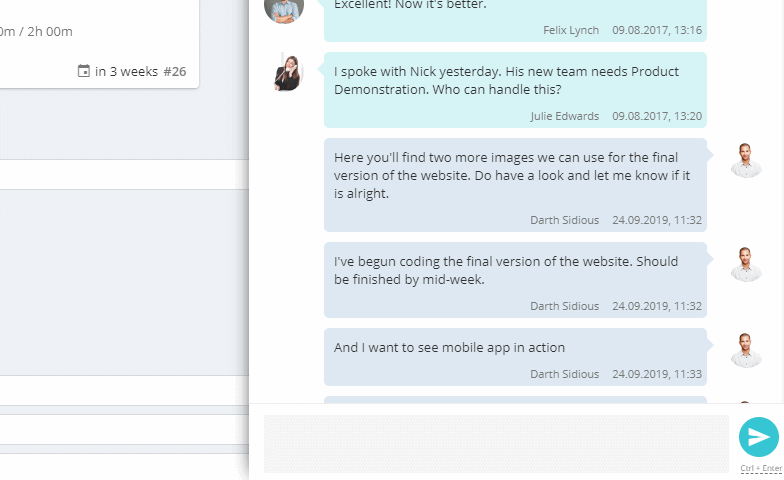Click the 'Ctrl + Enter' shortcut hint

click(761, 468)
